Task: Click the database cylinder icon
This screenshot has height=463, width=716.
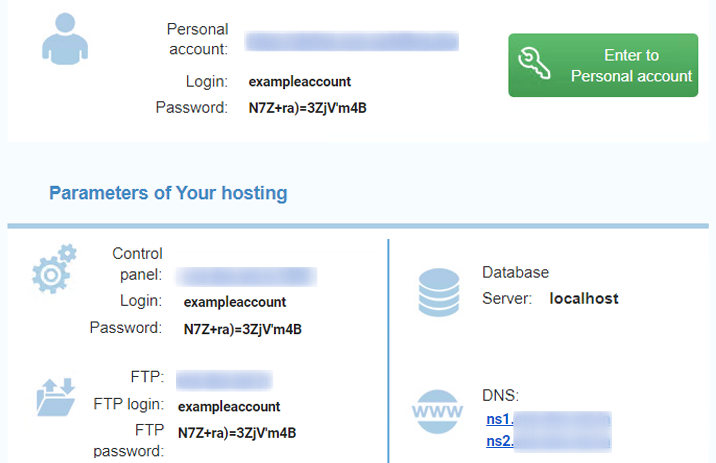Action: tap(439, 292)
